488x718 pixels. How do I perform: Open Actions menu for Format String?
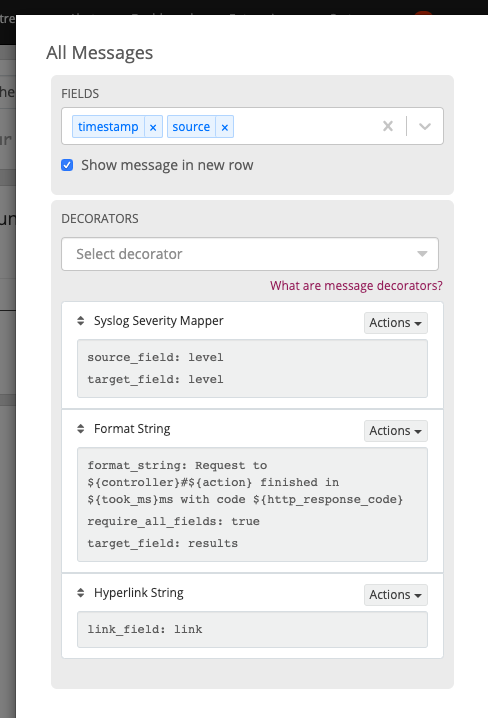396,431
